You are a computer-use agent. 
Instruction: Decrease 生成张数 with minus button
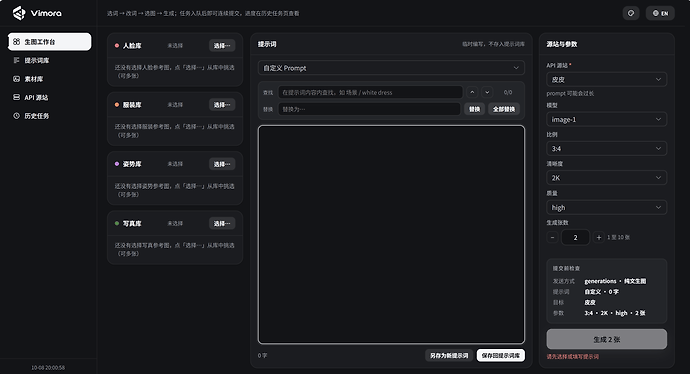pyautogui.click(x=552, y=238)
